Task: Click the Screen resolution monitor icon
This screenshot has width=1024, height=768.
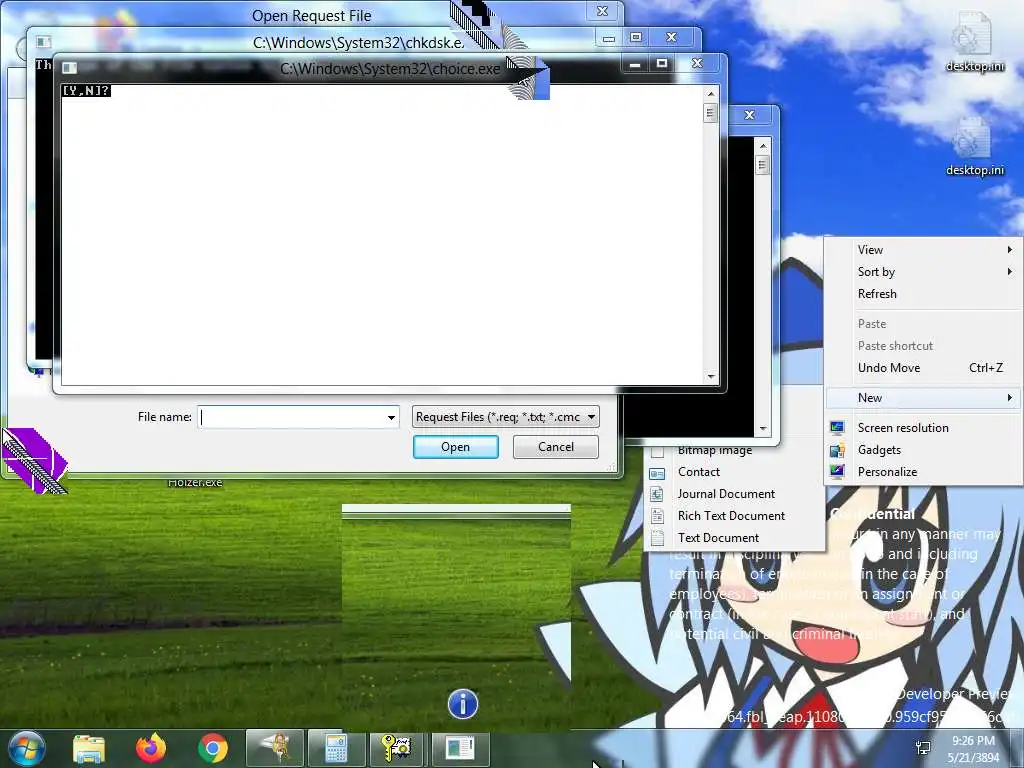Action: (837, 428)
